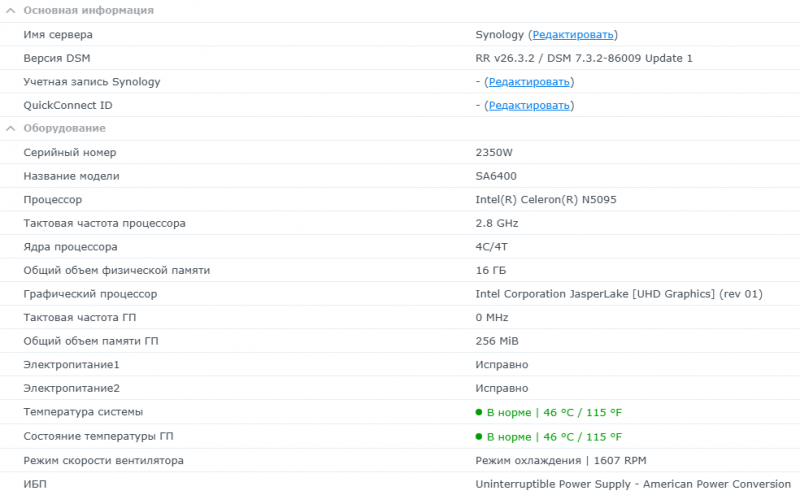Click Редактировать link next to server name Synology
Screen dimensions: 800x495
pyautogui.click(x=573, y=34)
